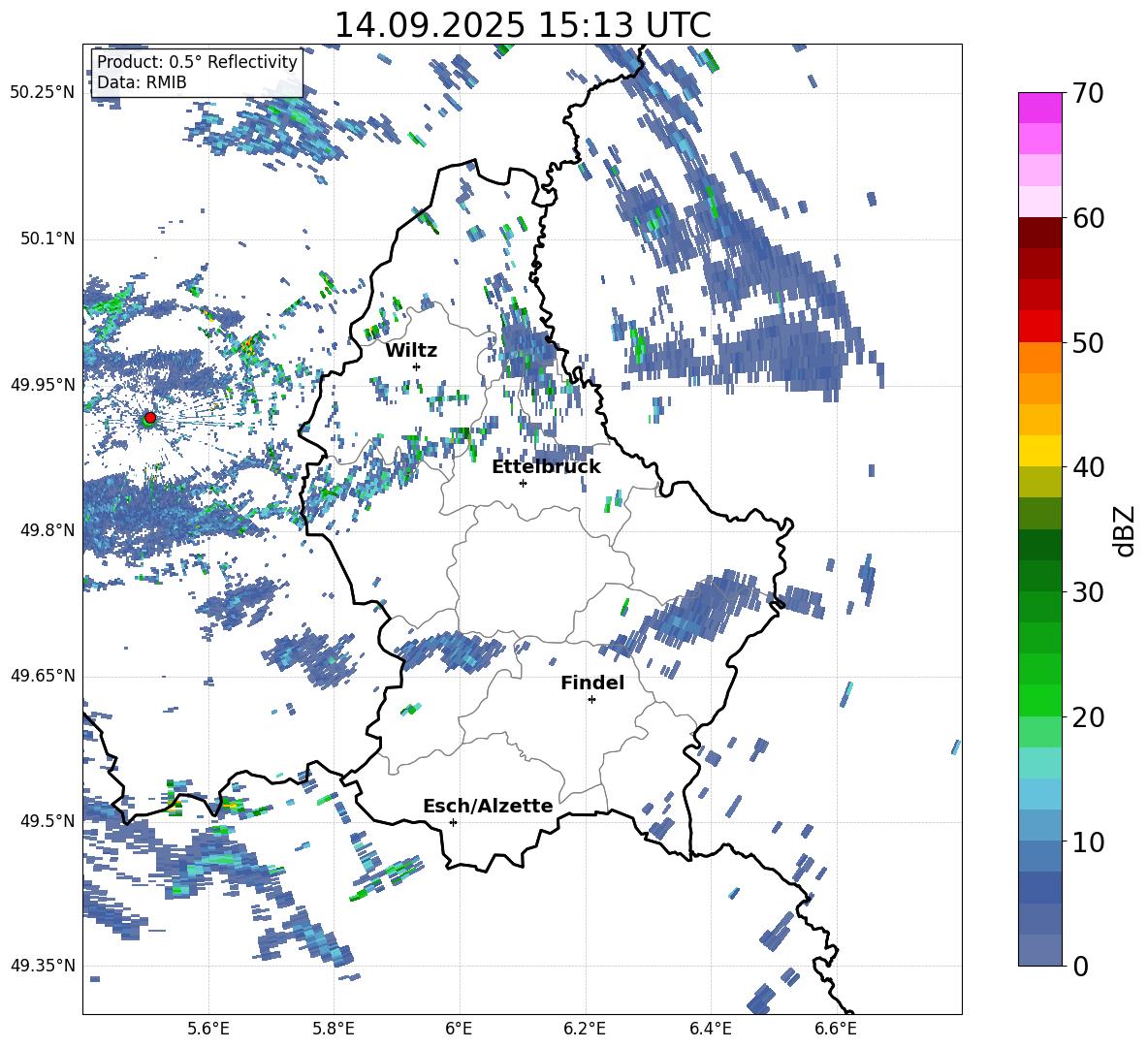
Task: Click the 60 label on colorbar
Action: coord(1088,218)
